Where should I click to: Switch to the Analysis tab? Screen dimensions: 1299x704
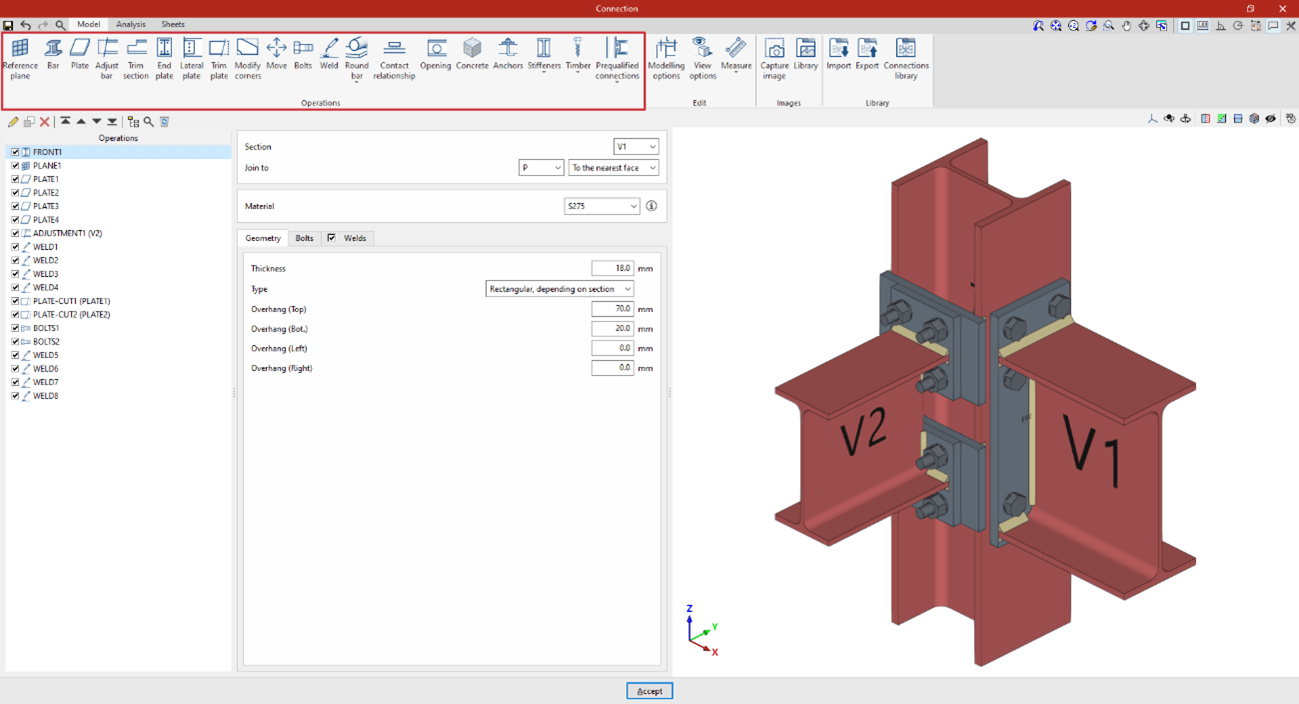pyautogui.click(x=131, y=24)
